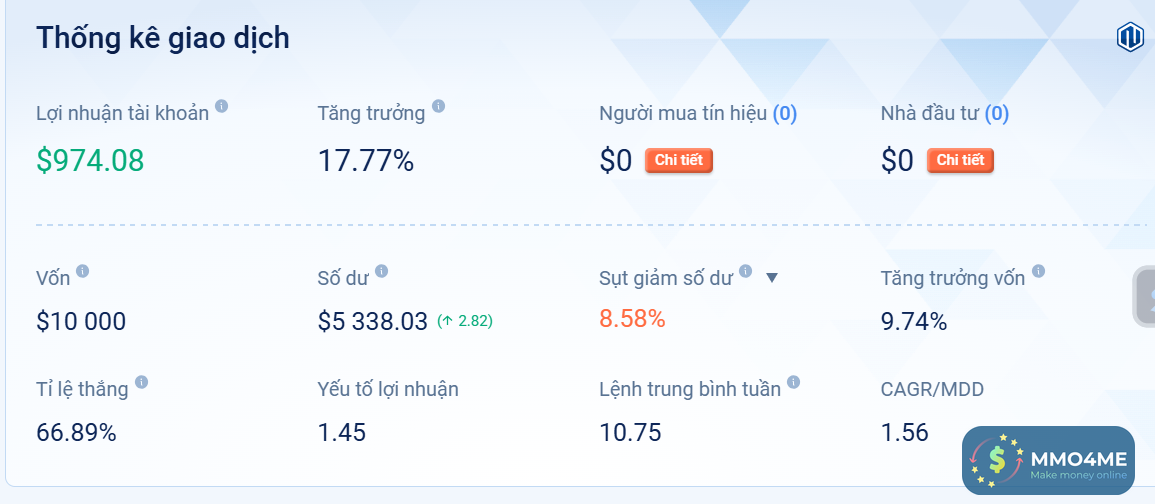Screen dimensions: 1155x504
Task: Click the Người mua tín hiệu (0) count
Action: tap(785, 114)
